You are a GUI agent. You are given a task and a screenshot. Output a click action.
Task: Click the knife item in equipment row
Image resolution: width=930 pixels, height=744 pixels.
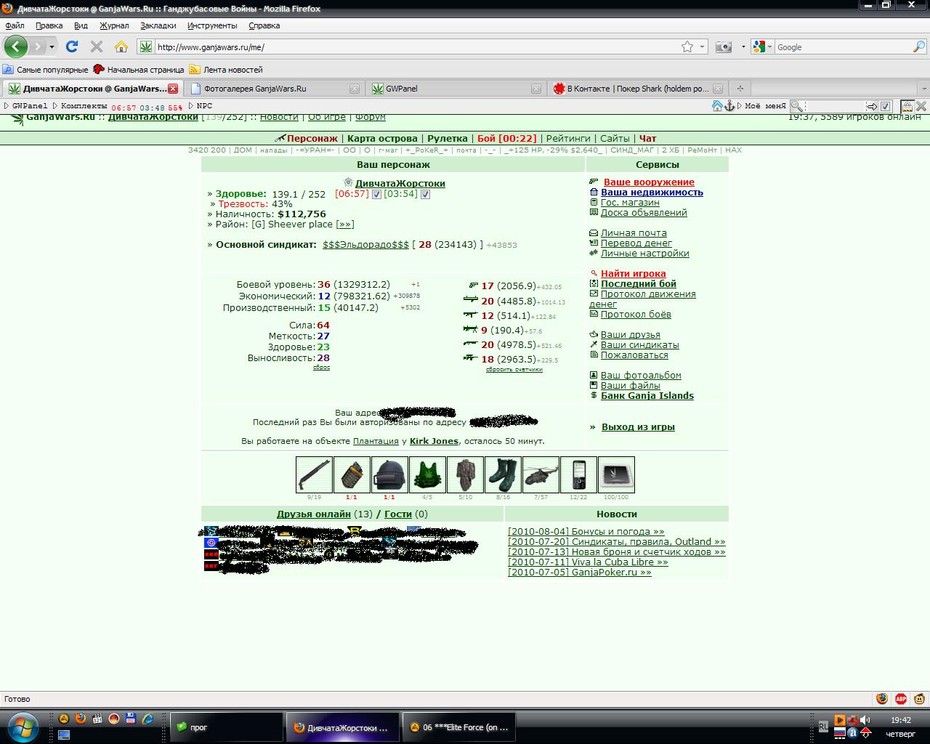pos(314,475)
